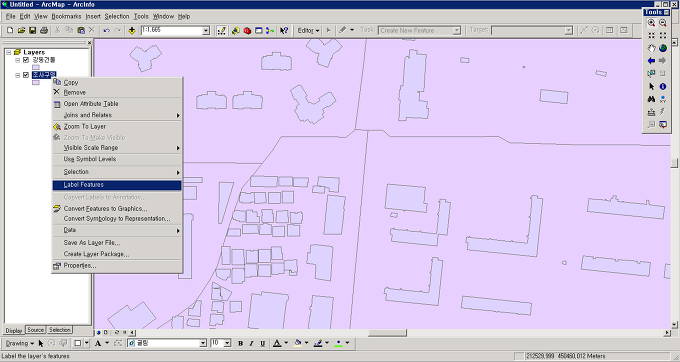Open the red ArcToolbox window icon
The width and height of the screenshot is (680, 362).
[247, 30]
